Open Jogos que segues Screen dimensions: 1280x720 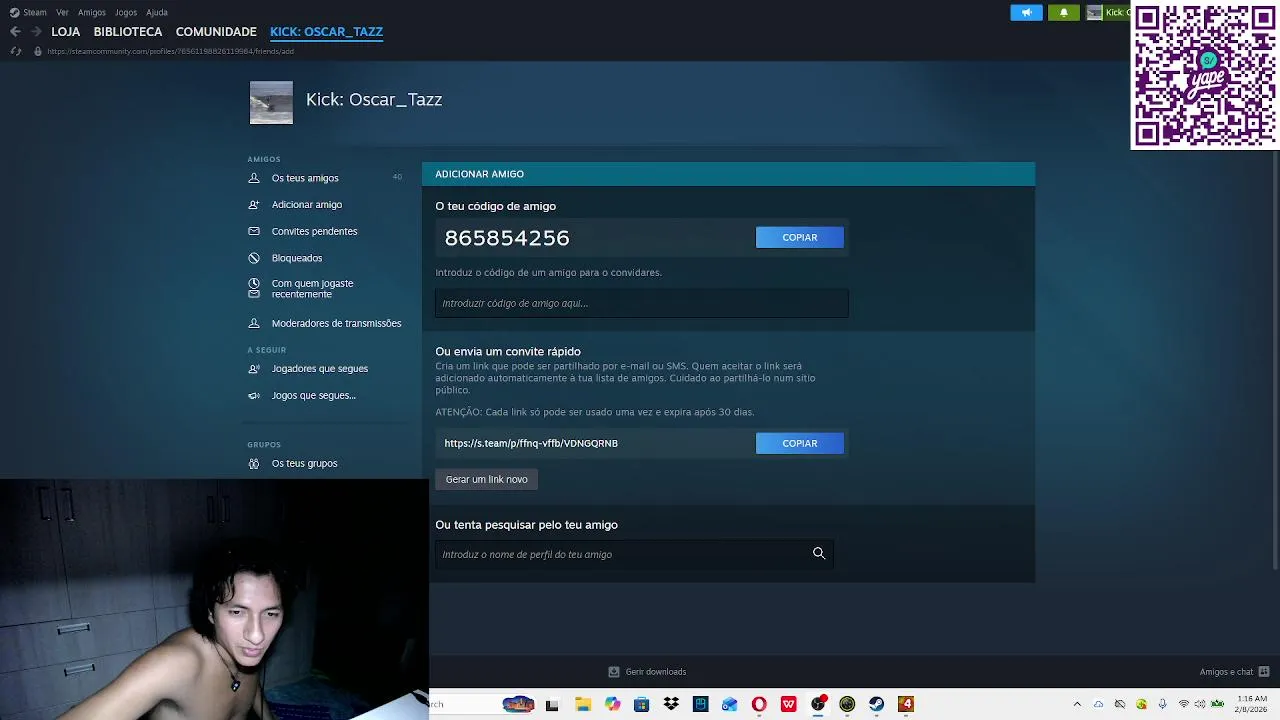click(x=314, y=395)
